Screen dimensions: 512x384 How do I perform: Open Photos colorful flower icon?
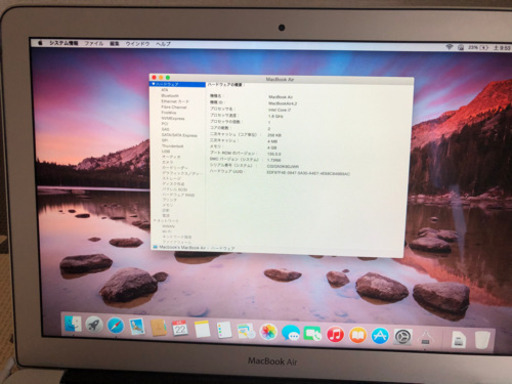coord(268,332)
